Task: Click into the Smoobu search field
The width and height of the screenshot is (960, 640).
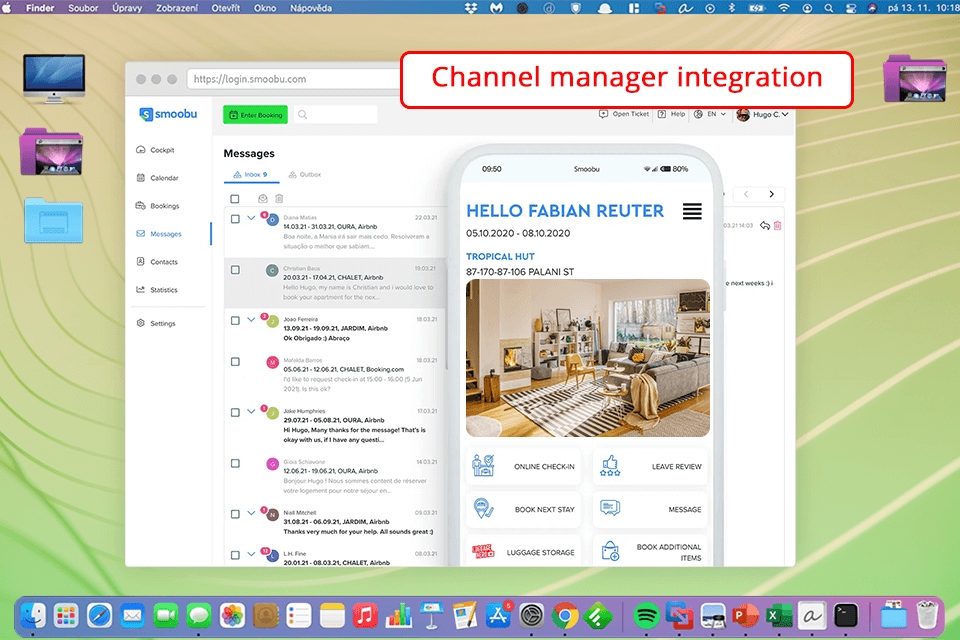Action: [x=336, y=115]
